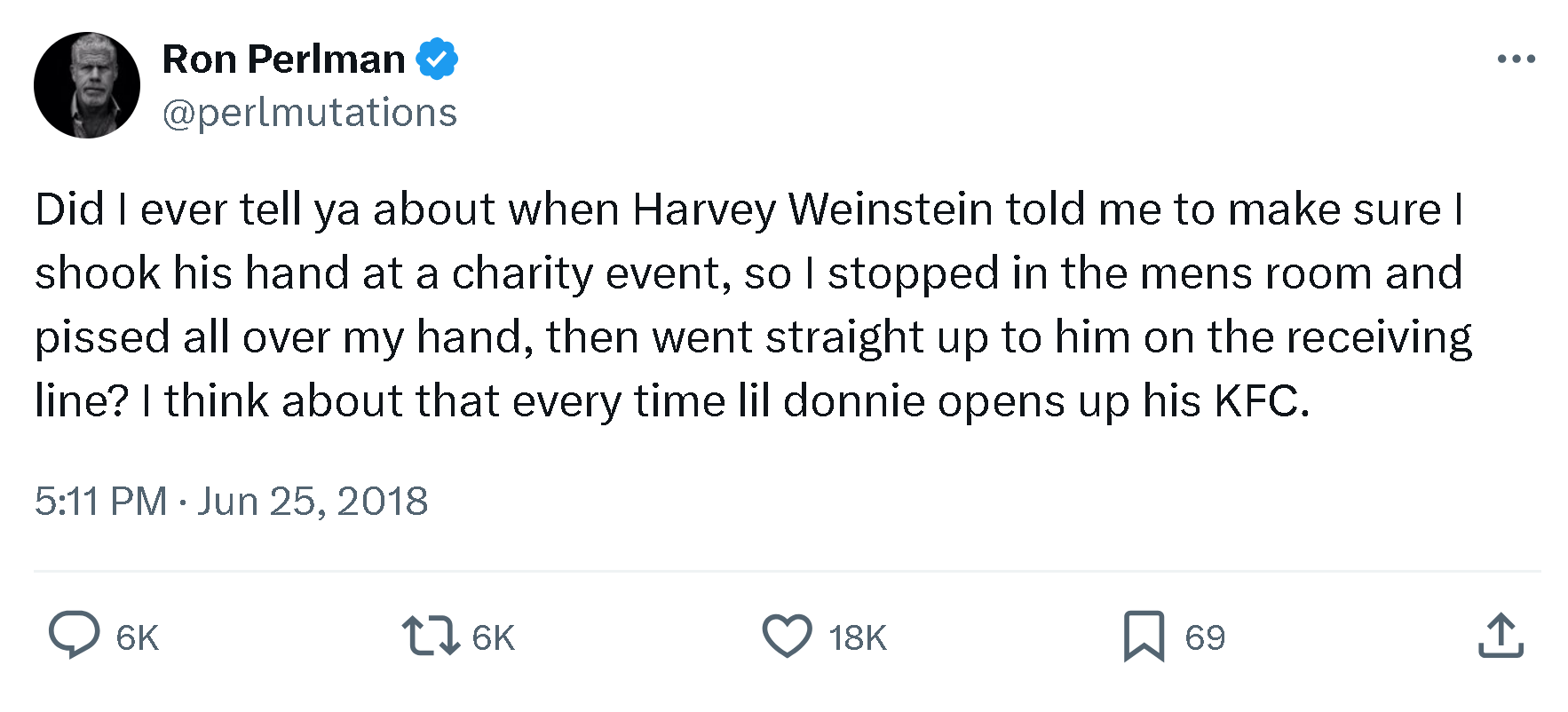Click the reply speech bubble icon
The width and height of the screenshot is (1568, 712).
pyautogui.click(x=74, y=636)
